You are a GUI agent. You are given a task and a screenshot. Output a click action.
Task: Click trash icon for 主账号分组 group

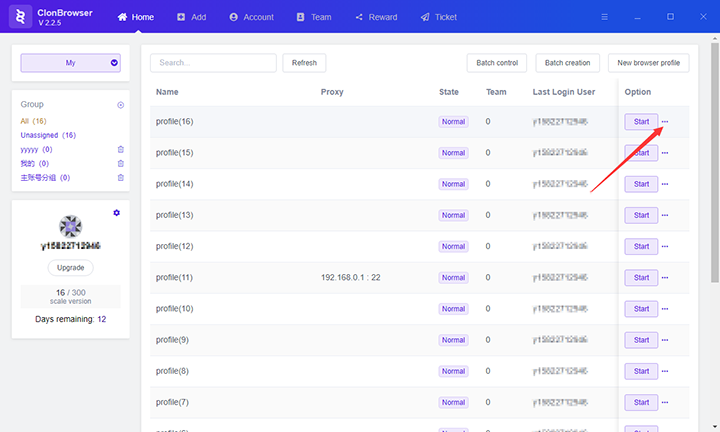pos(121,177)
